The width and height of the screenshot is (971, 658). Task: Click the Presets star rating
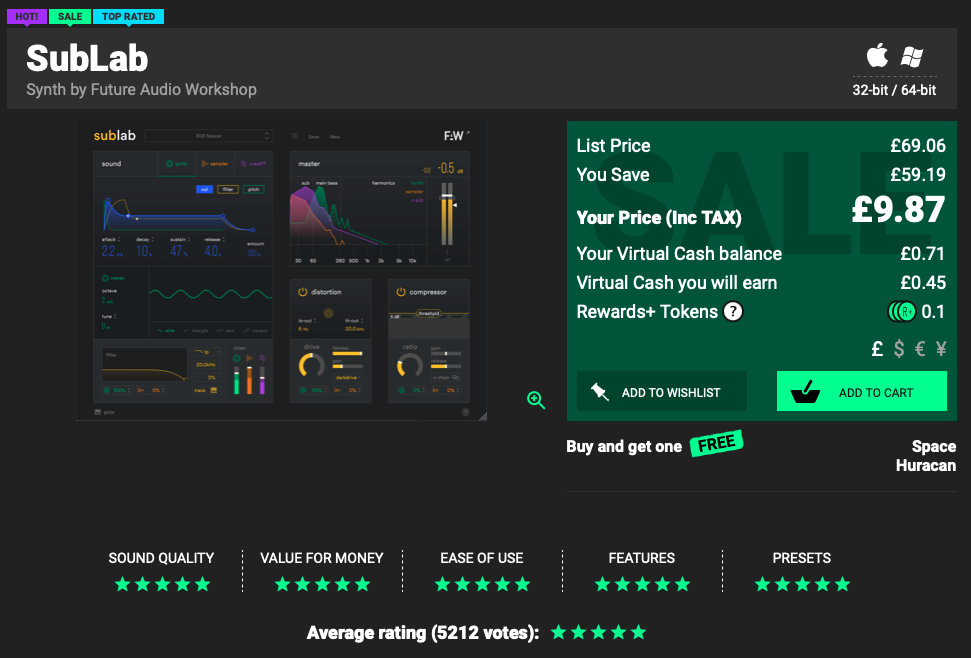point(802,584)
